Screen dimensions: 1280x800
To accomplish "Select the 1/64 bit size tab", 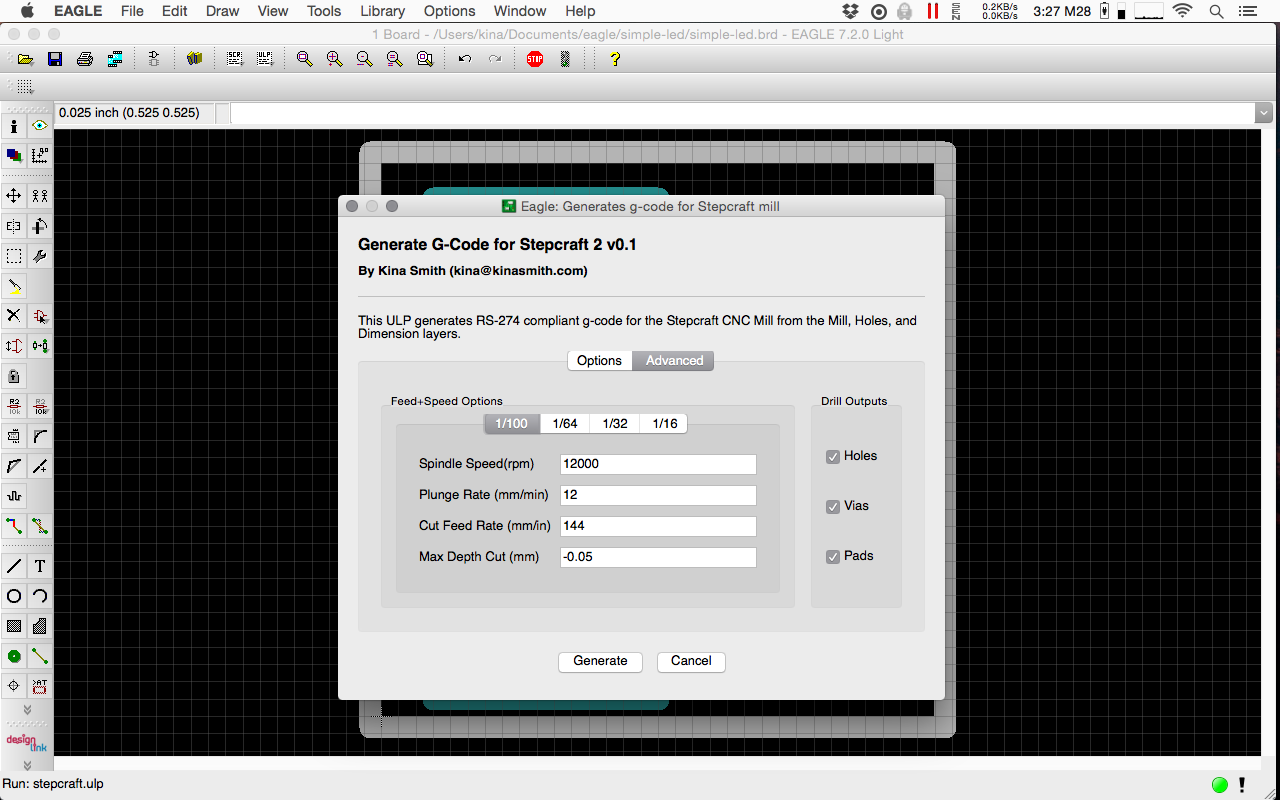I will click(565, 424).
